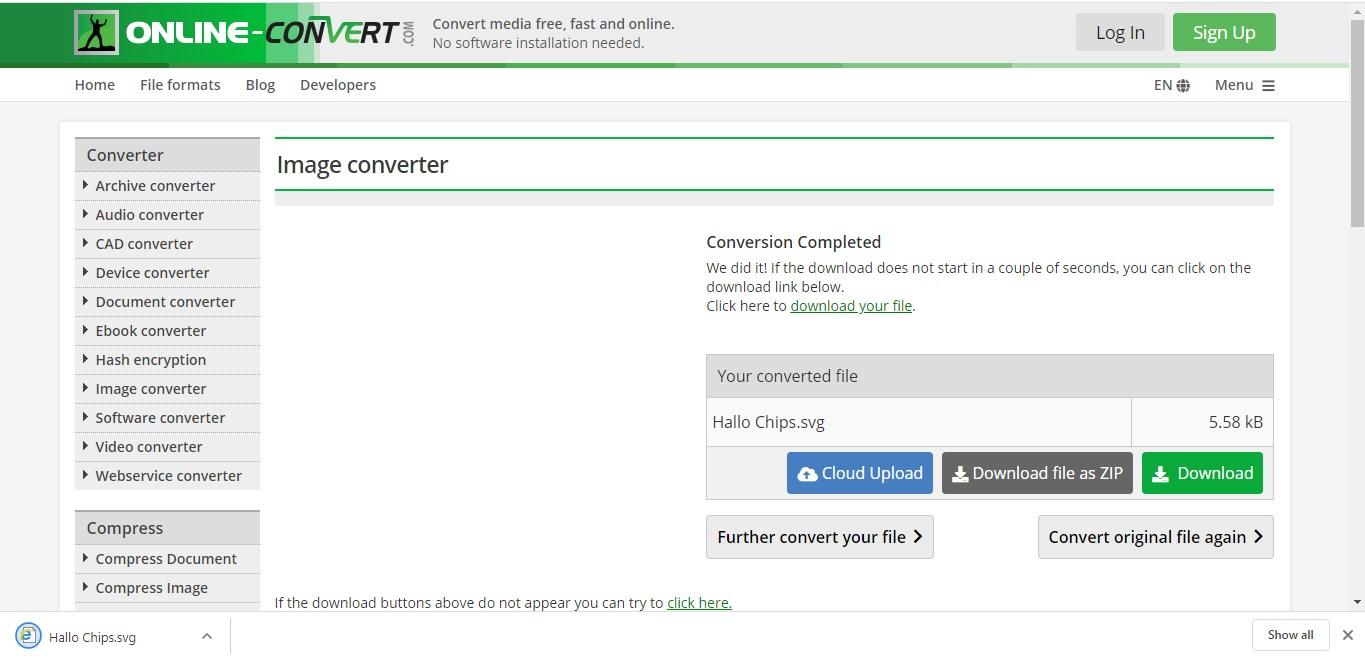Viewport: 1365px width, 659px height.
Task: Open options arrow for Hallo Chips.svg download
Action: coord(206,636)
